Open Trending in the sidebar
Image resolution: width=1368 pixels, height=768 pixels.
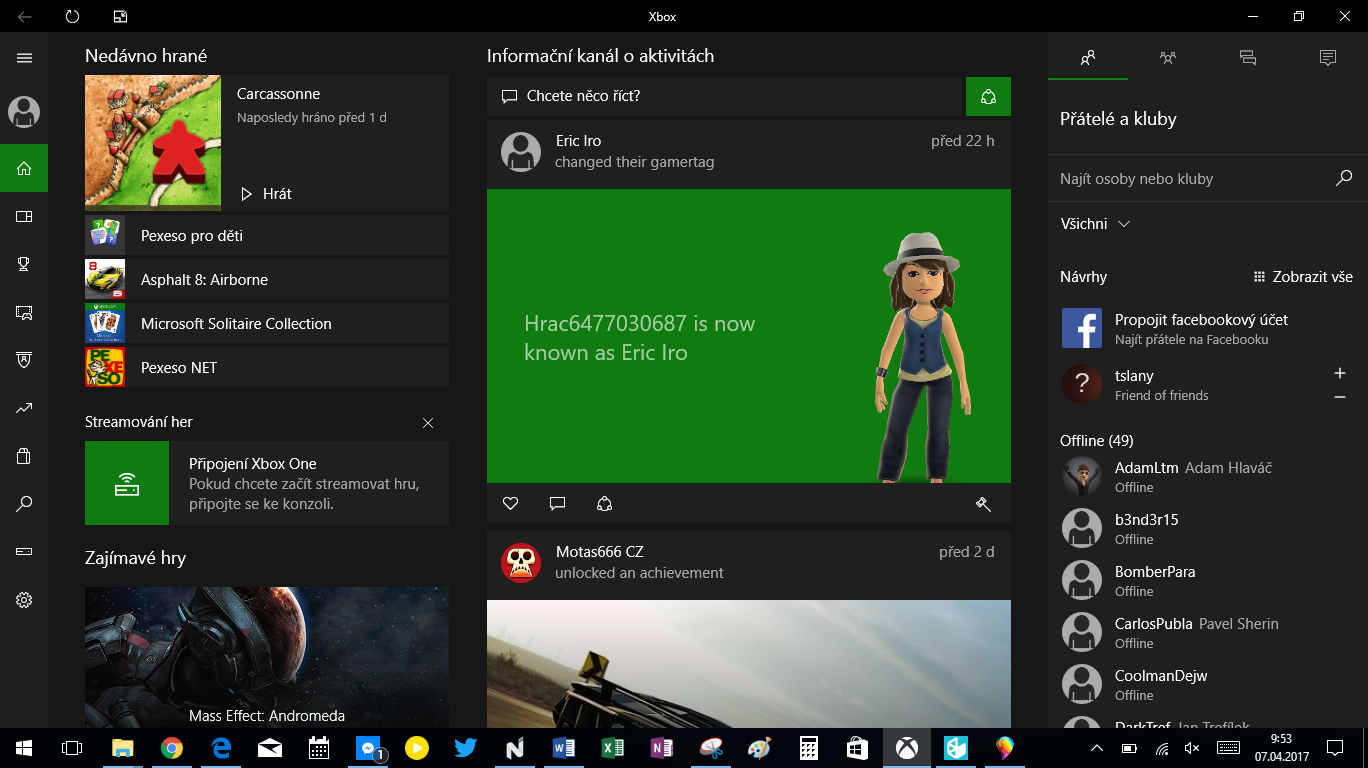click(24, 408)
